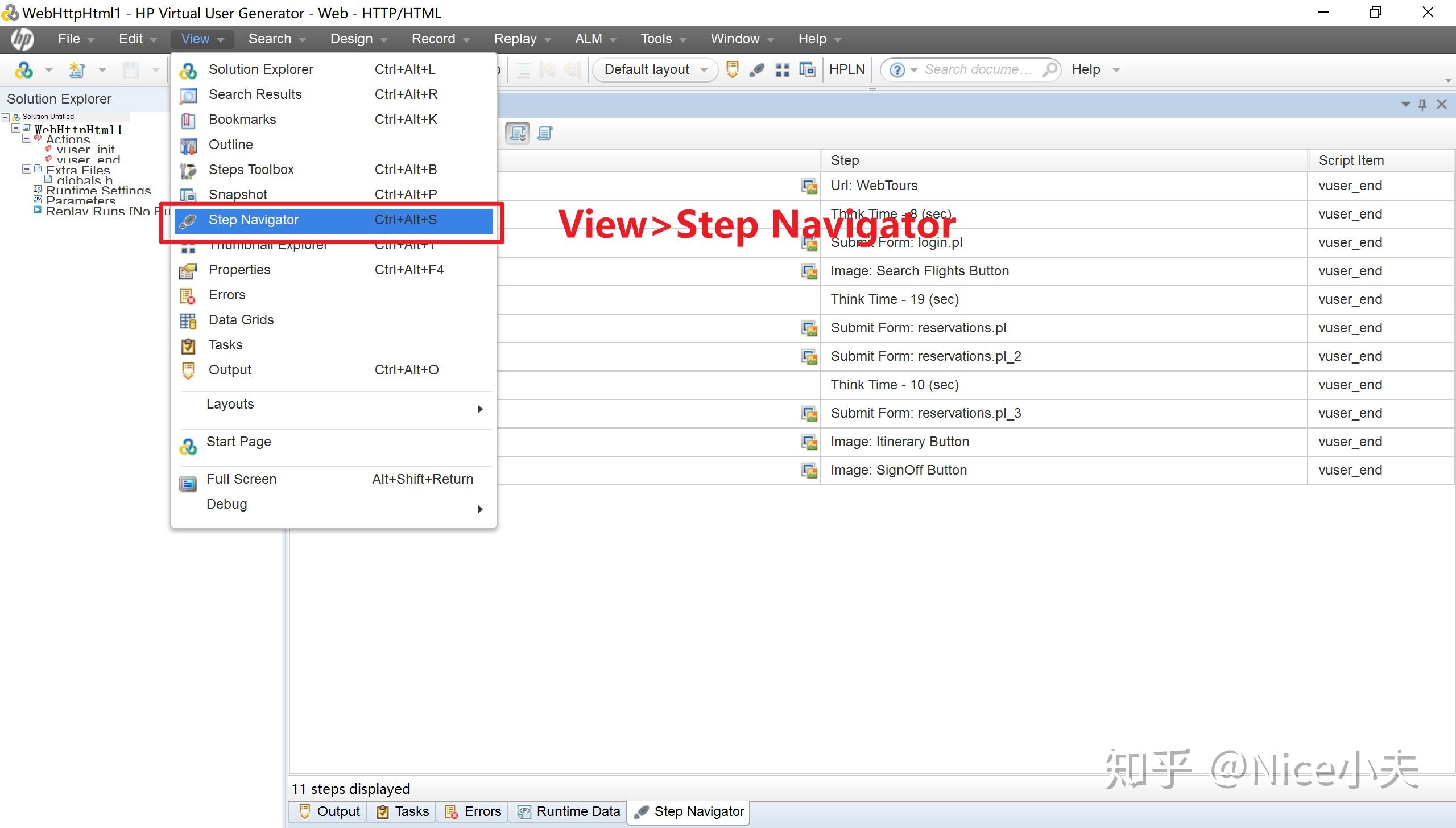Image resolution: width=1456 pixels, height=828 pixels.
Task: Collapse the Extra Files tree node
Action: 27,169
